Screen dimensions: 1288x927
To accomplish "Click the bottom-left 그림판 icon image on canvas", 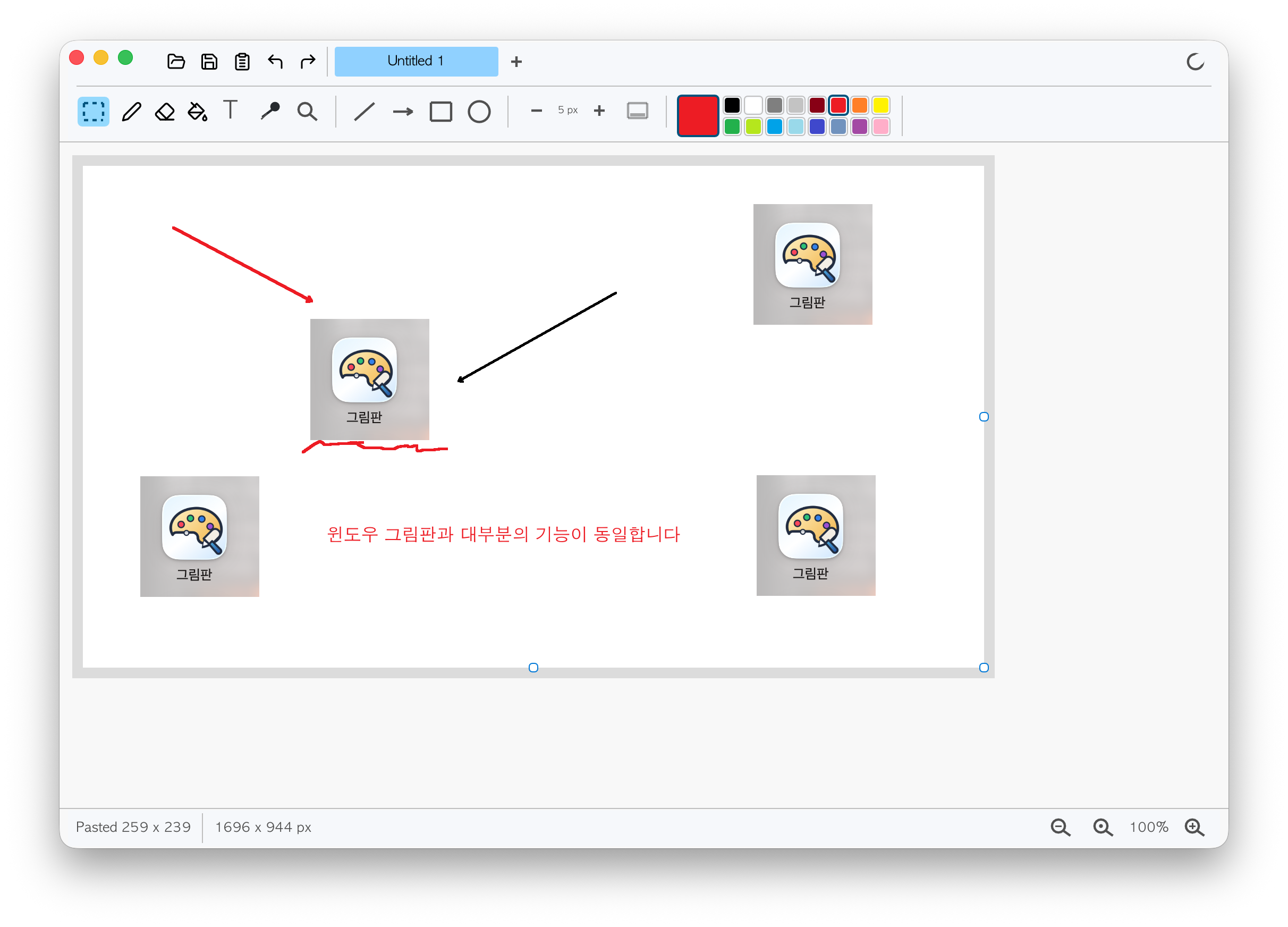I will tap(199, 536).
